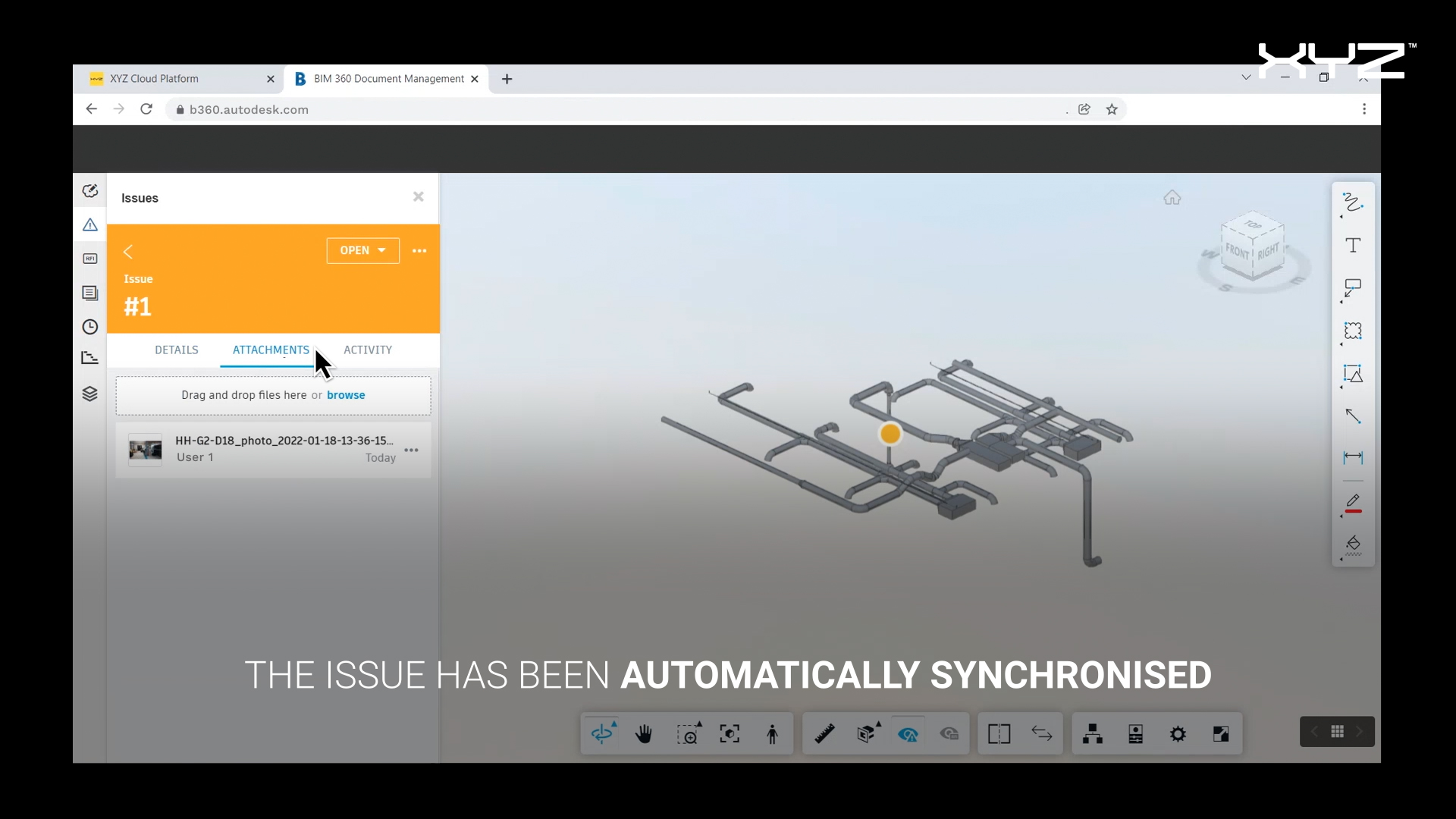
Task: Pick the red stroke color tool
Action: tap(1353, 503)
